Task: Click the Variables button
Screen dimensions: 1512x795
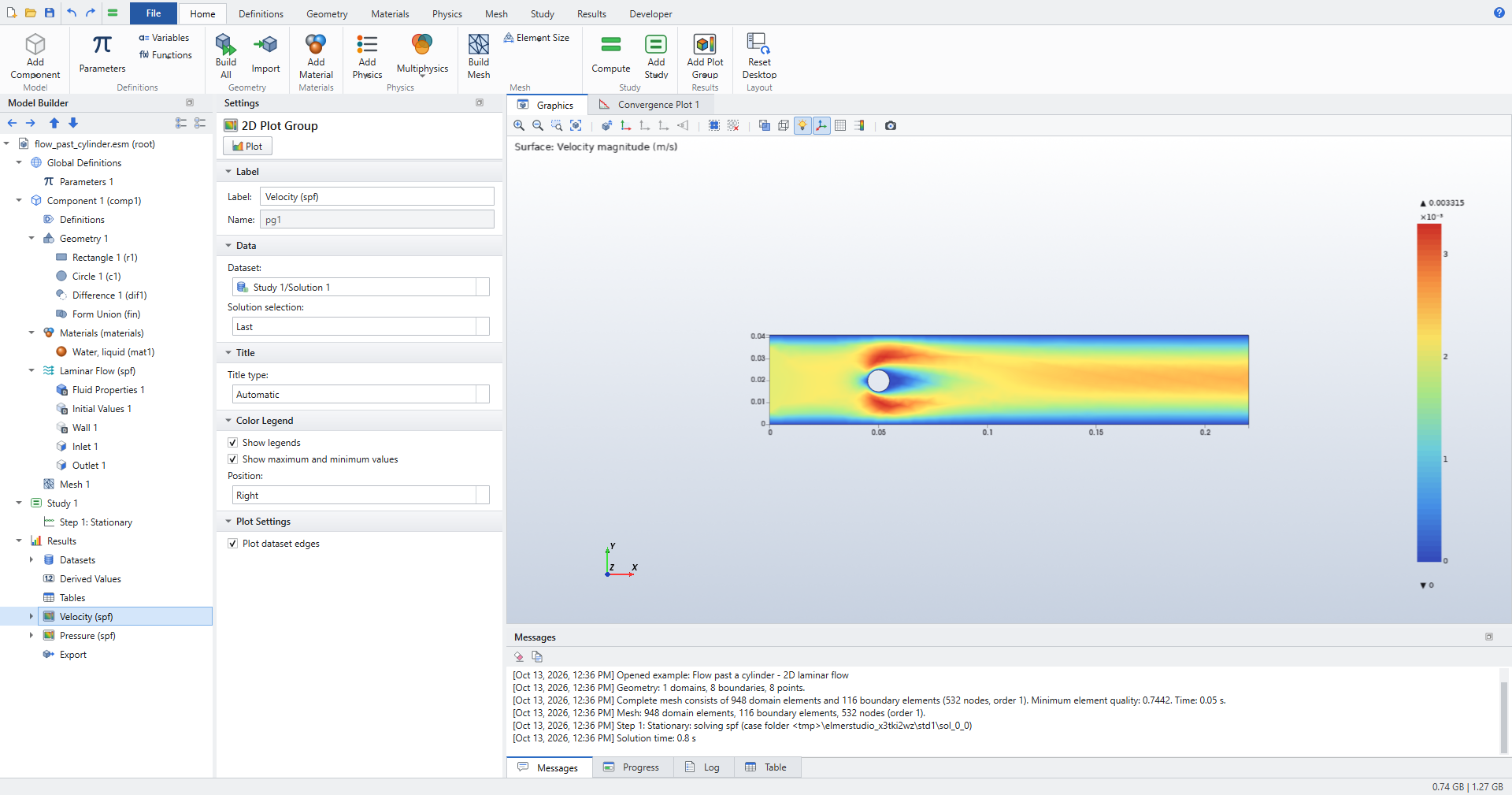Action: (x=164, y=38)
